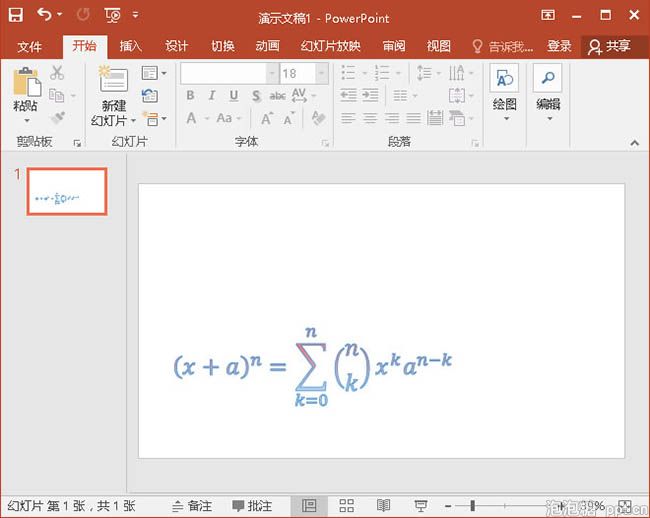This screenshot has width=650, height=518.
Task: Click the Reset slide icon
Action: (150, 96)
